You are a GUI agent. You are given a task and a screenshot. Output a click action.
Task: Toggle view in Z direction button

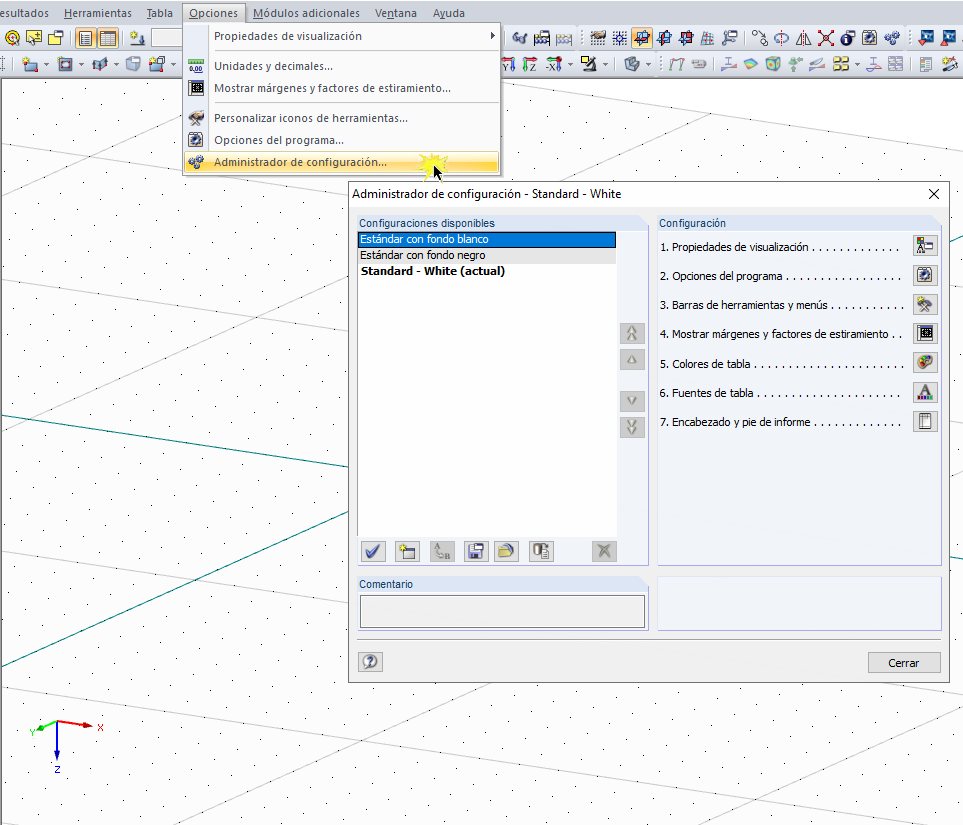tap(529, 63)
